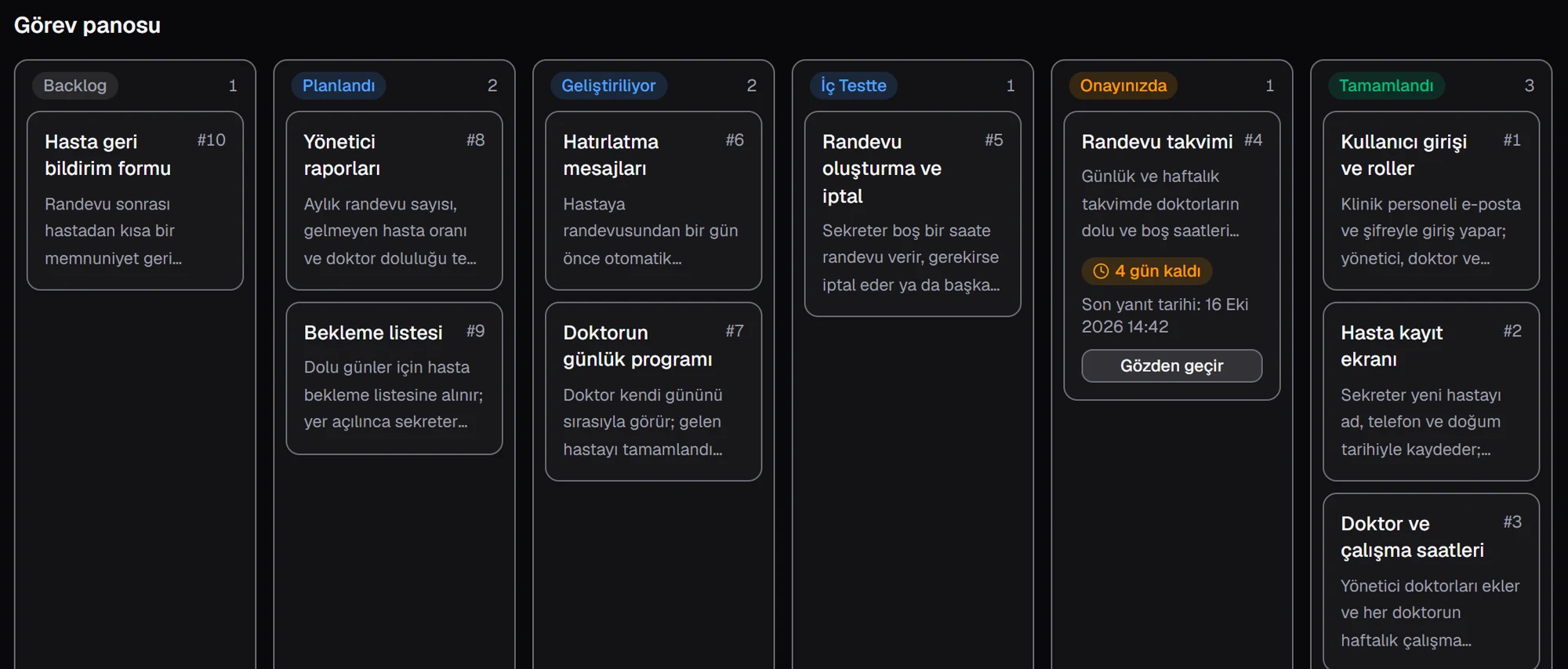
Task: Click the Gözden geçir button
Action: point(1171,366)
